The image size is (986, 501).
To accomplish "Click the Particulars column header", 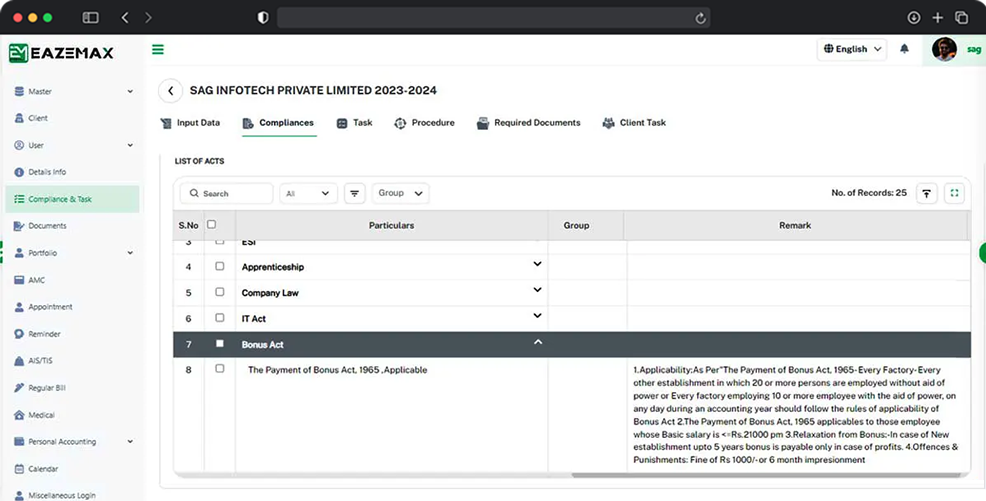I will [x=391, y=225].
